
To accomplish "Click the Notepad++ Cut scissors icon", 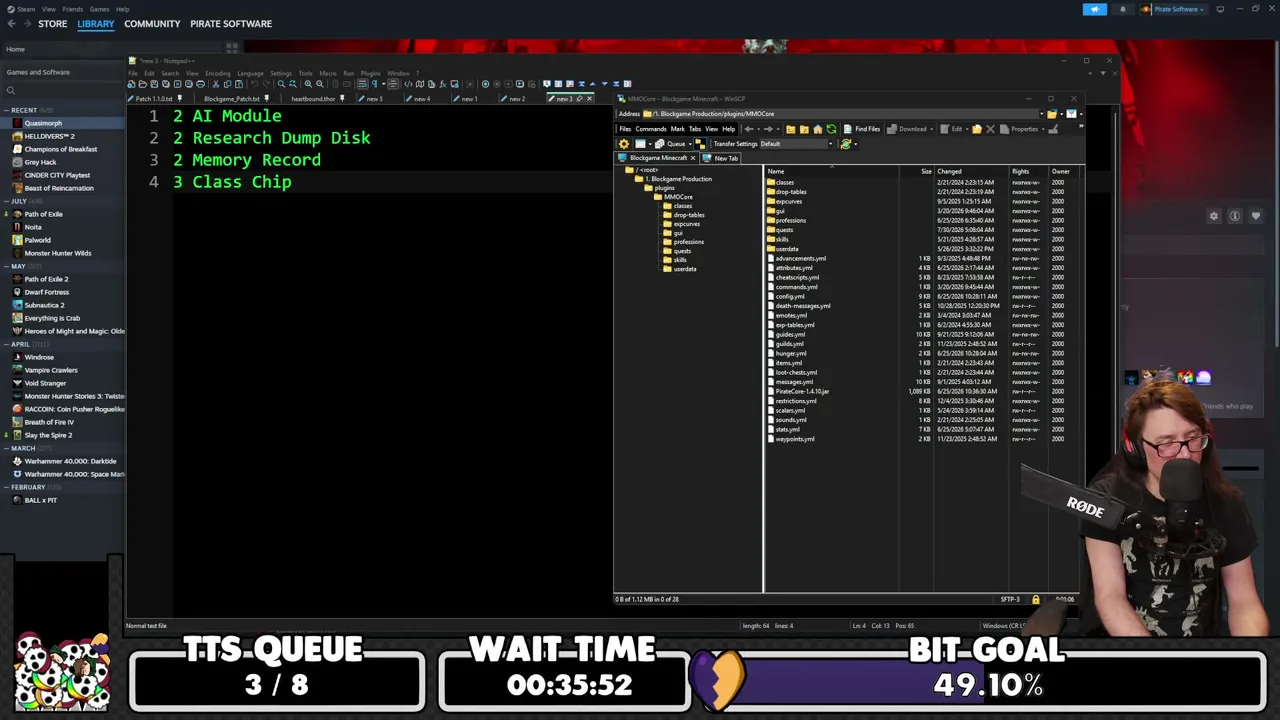I will tap(216, 84).
